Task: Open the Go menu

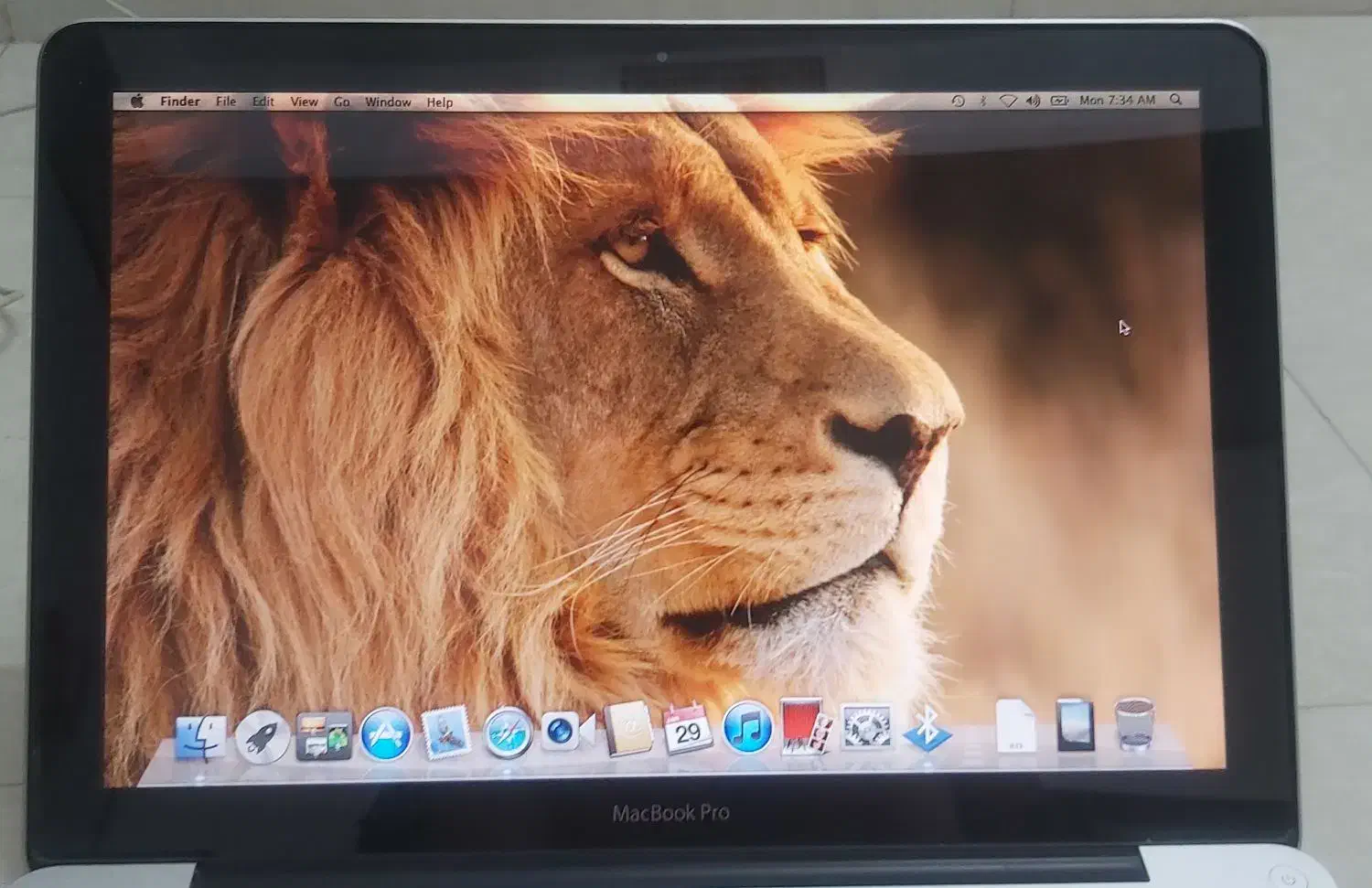Action: click(341, 102)
